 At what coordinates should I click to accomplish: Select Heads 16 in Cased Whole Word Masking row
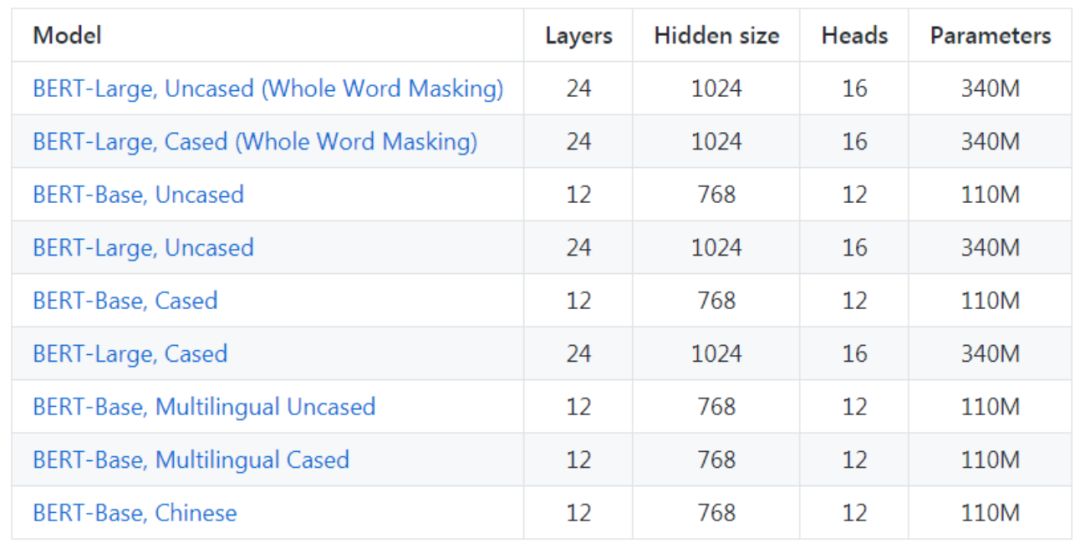coord(854,142)
